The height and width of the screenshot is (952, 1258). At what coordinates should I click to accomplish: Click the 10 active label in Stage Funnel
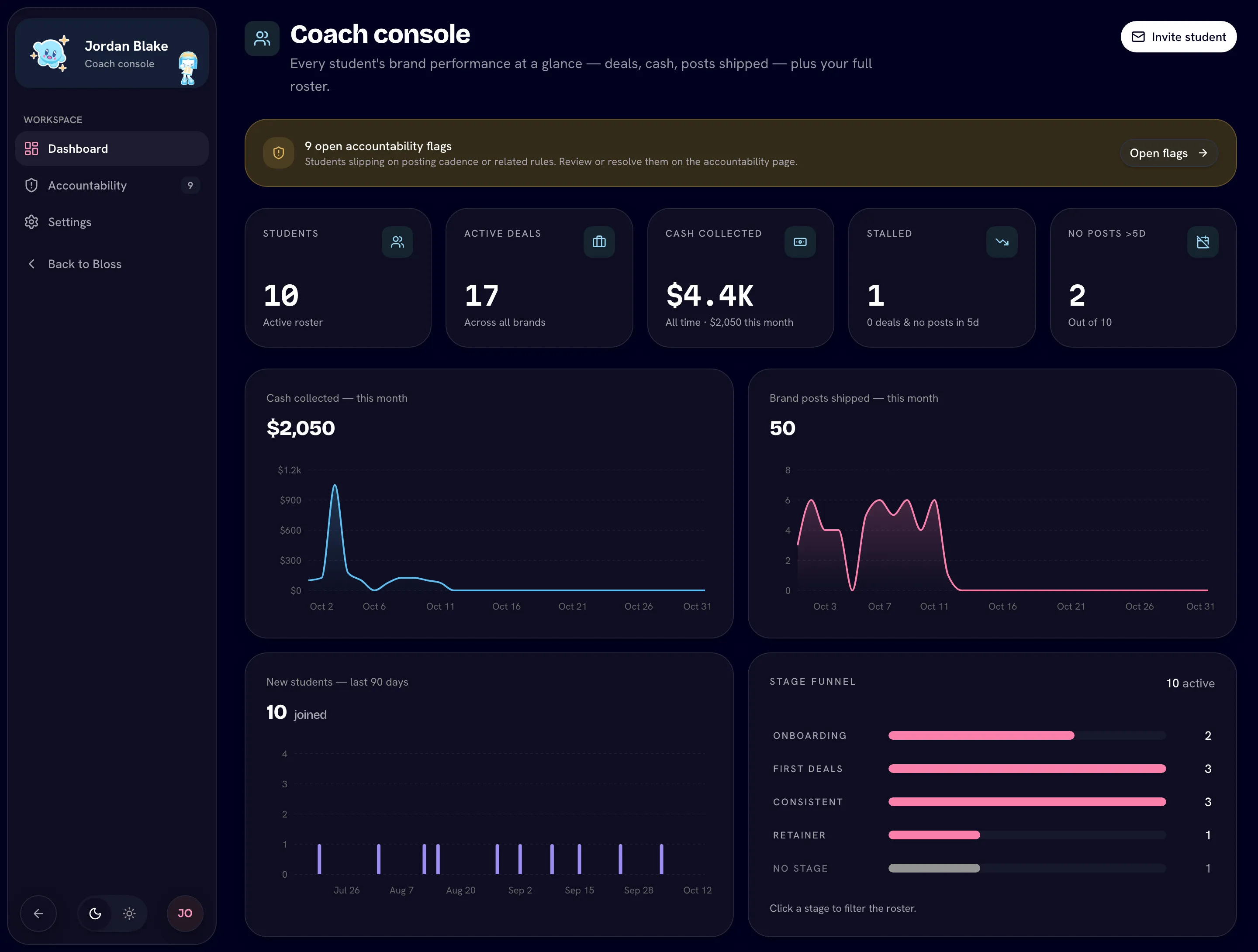click(x=1190, y=683)
